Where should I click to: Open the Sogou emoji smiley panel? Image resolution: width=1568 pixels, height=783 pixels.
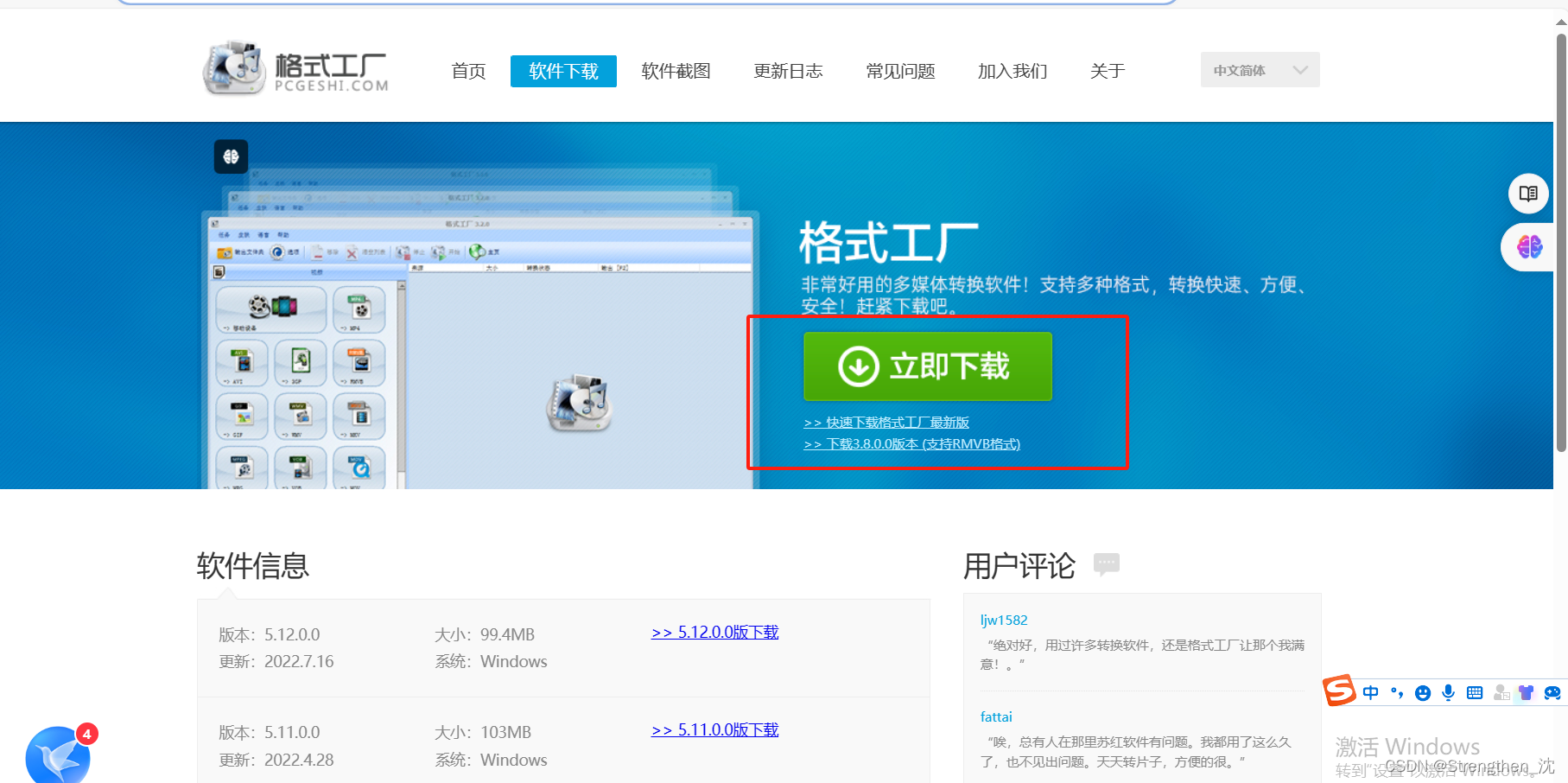coord(1423,692)
